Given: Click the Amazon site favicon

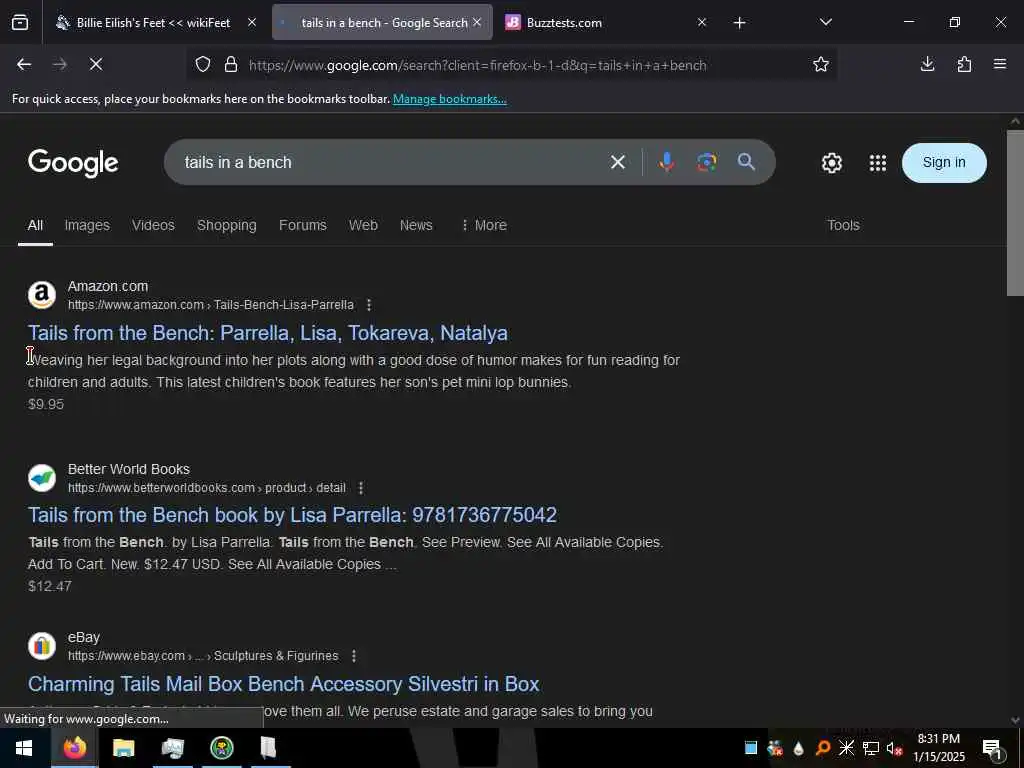Looking at the screenshot, I should pos(42,295).
